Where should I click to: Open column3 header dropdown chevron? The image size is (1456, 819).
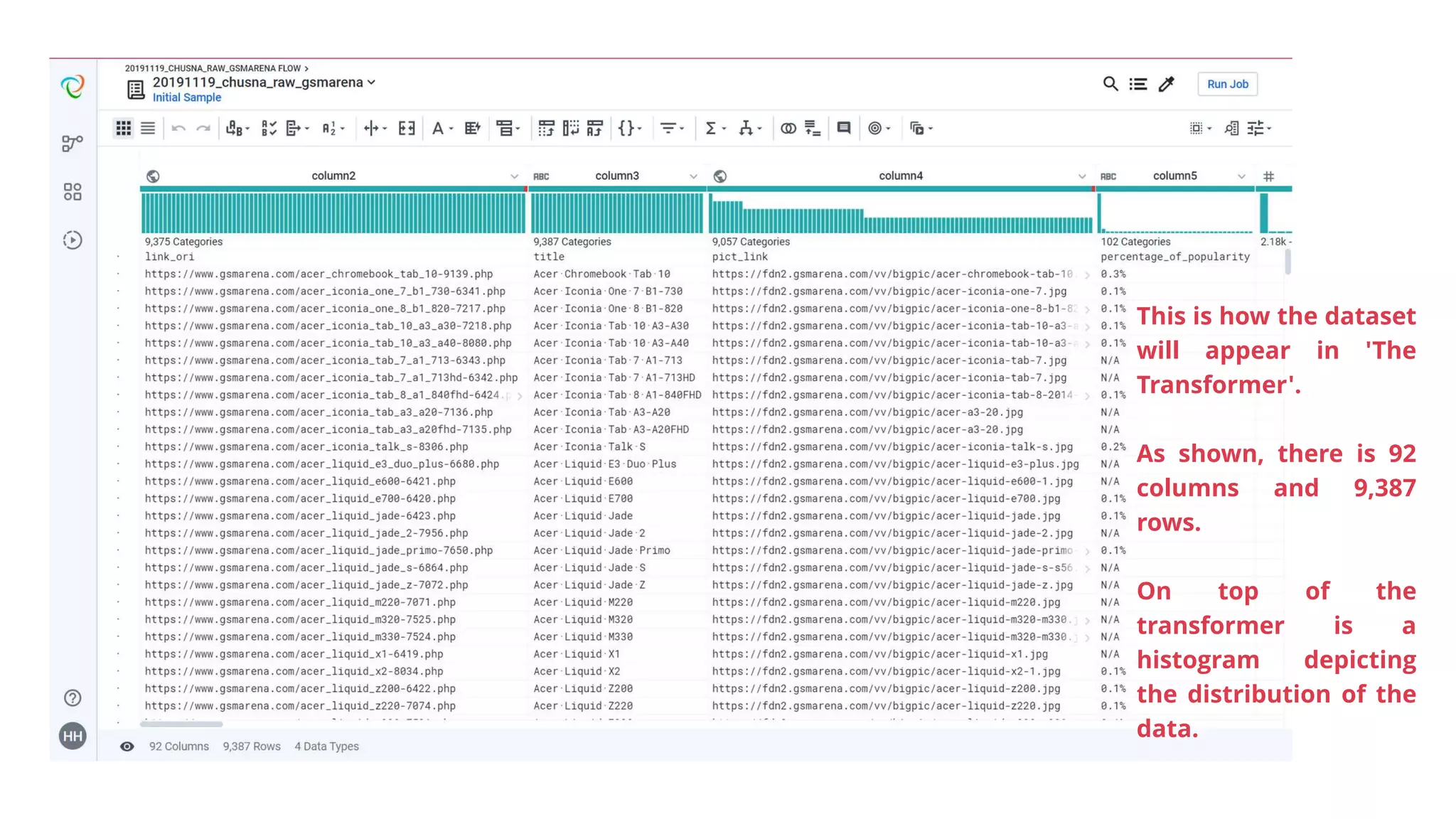click(x=693, y=176)
